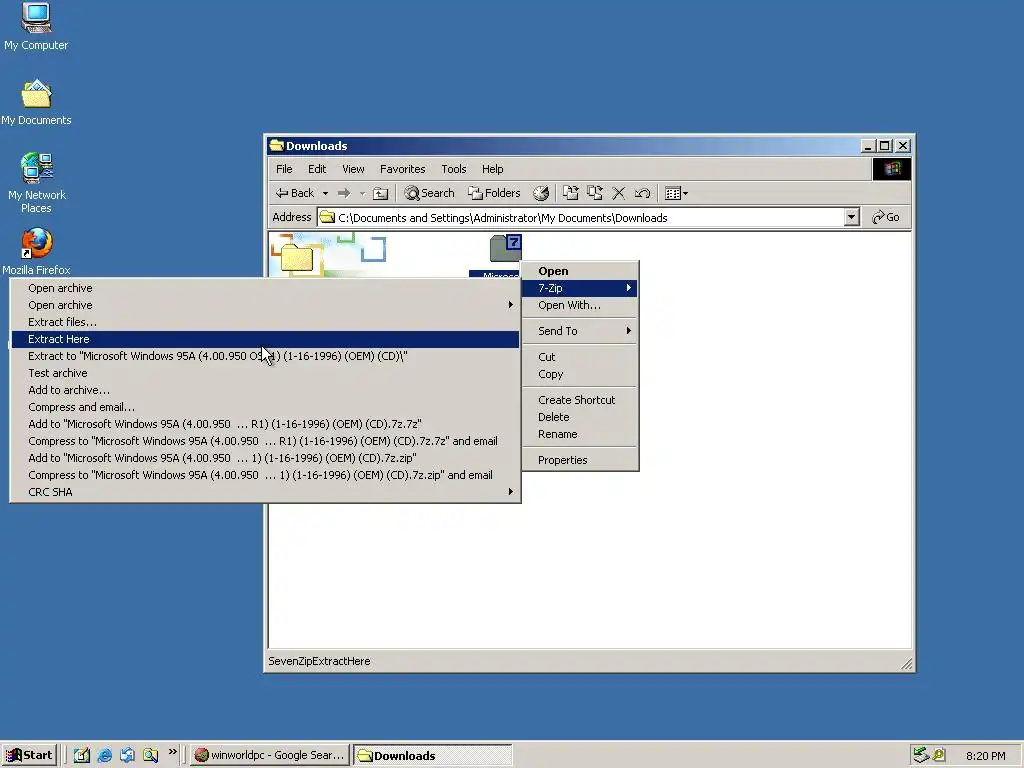This screenshot has width=1024, height=768.
Task: Select the 7z archive file icon
Action: pyautogui.click(x=505, y=248)
